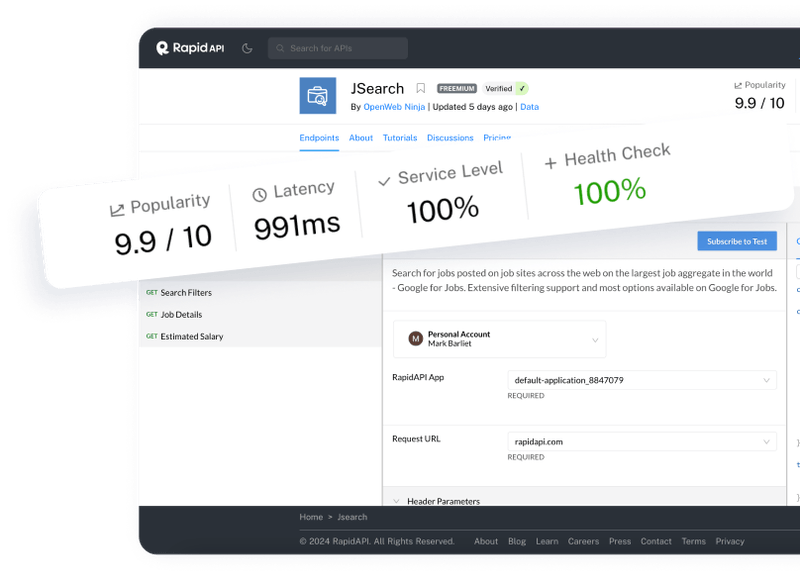800x576 pixels.
Task: Click the Service Level checkmark icon
Action: tap(383, 179)
